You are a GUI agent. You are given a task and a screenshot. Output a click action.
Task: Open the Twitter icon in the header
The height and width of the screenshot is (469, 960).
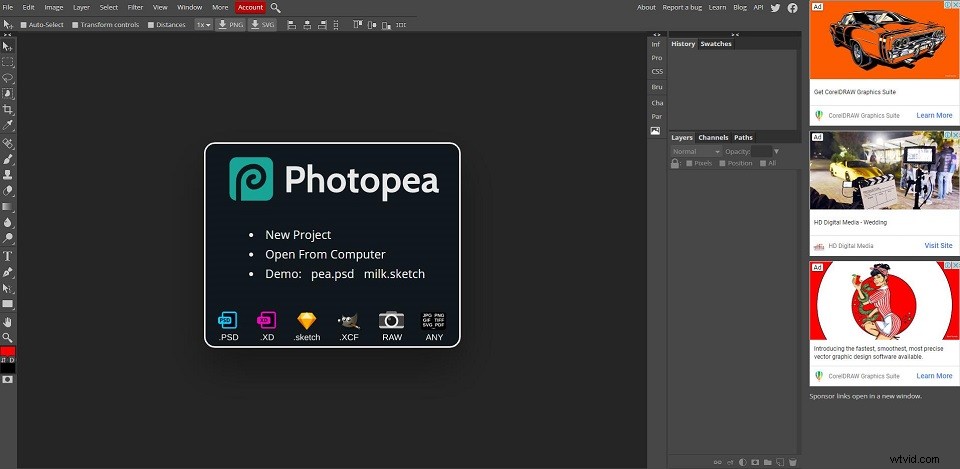(775, 7)
